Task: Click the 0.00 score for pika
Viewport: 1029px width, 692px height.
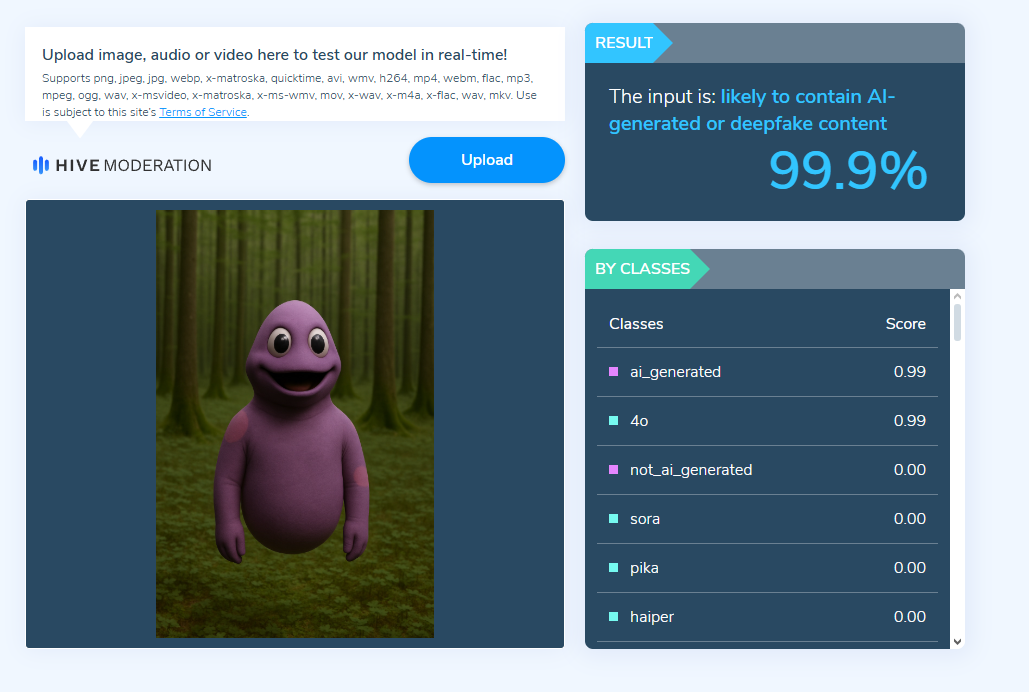Action: pyautogui.click(x=910, y=568)
